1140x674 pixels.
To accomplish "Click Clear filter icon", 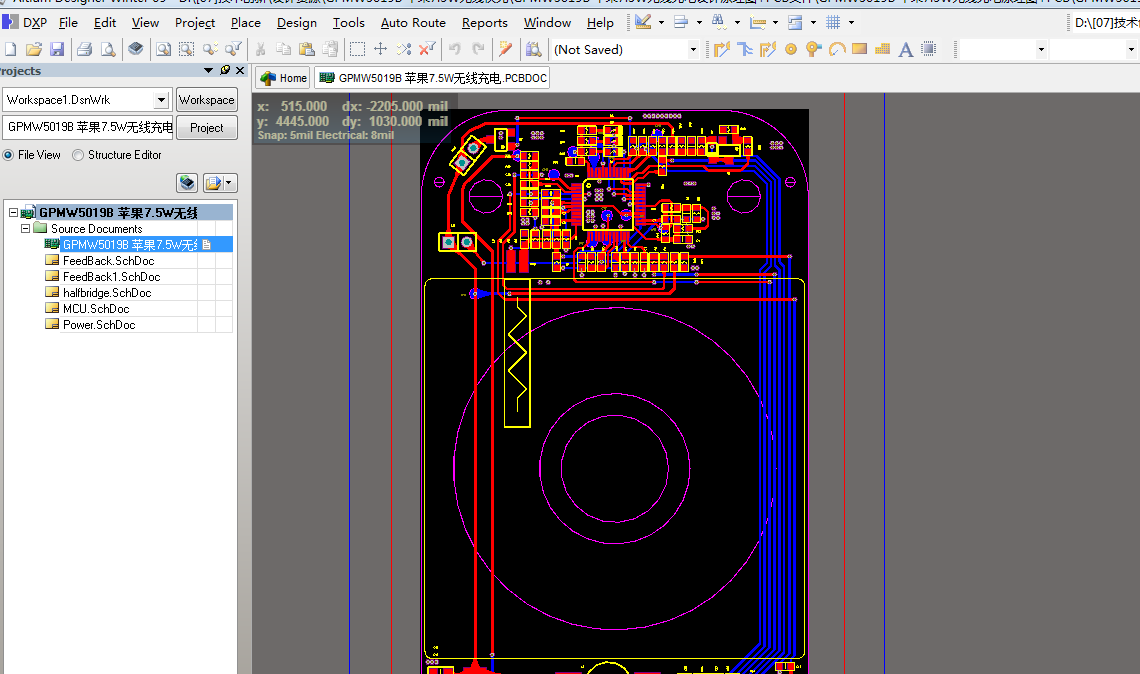I will pos(427,49).
